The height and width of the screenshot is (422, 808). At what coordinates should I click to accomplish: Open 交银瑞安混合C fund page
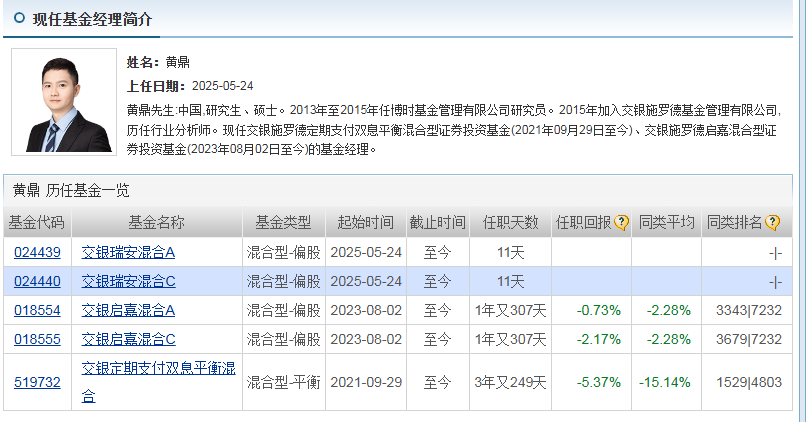click(128, 281)
